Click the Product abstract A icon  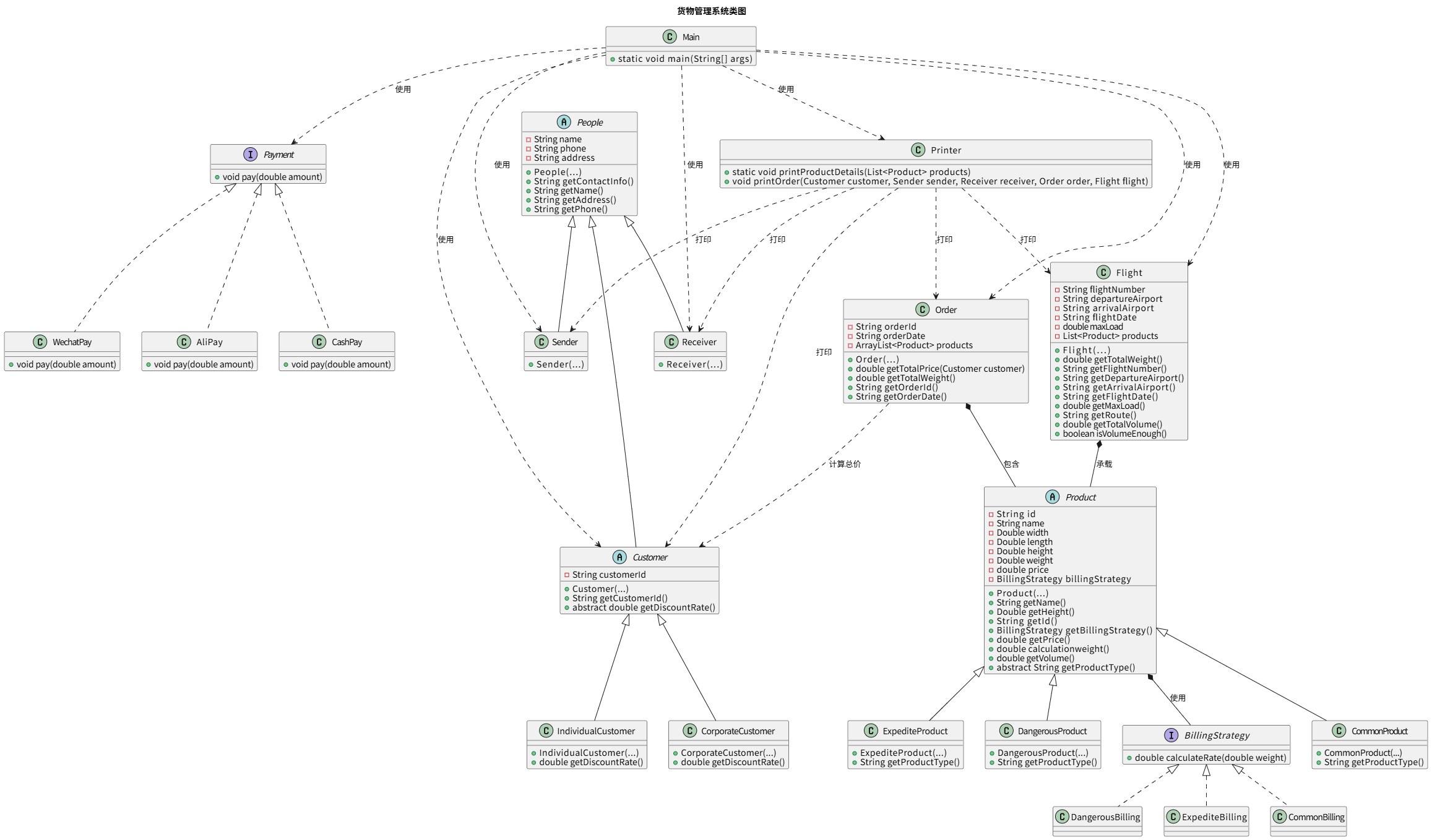(x=1052, y=497)
